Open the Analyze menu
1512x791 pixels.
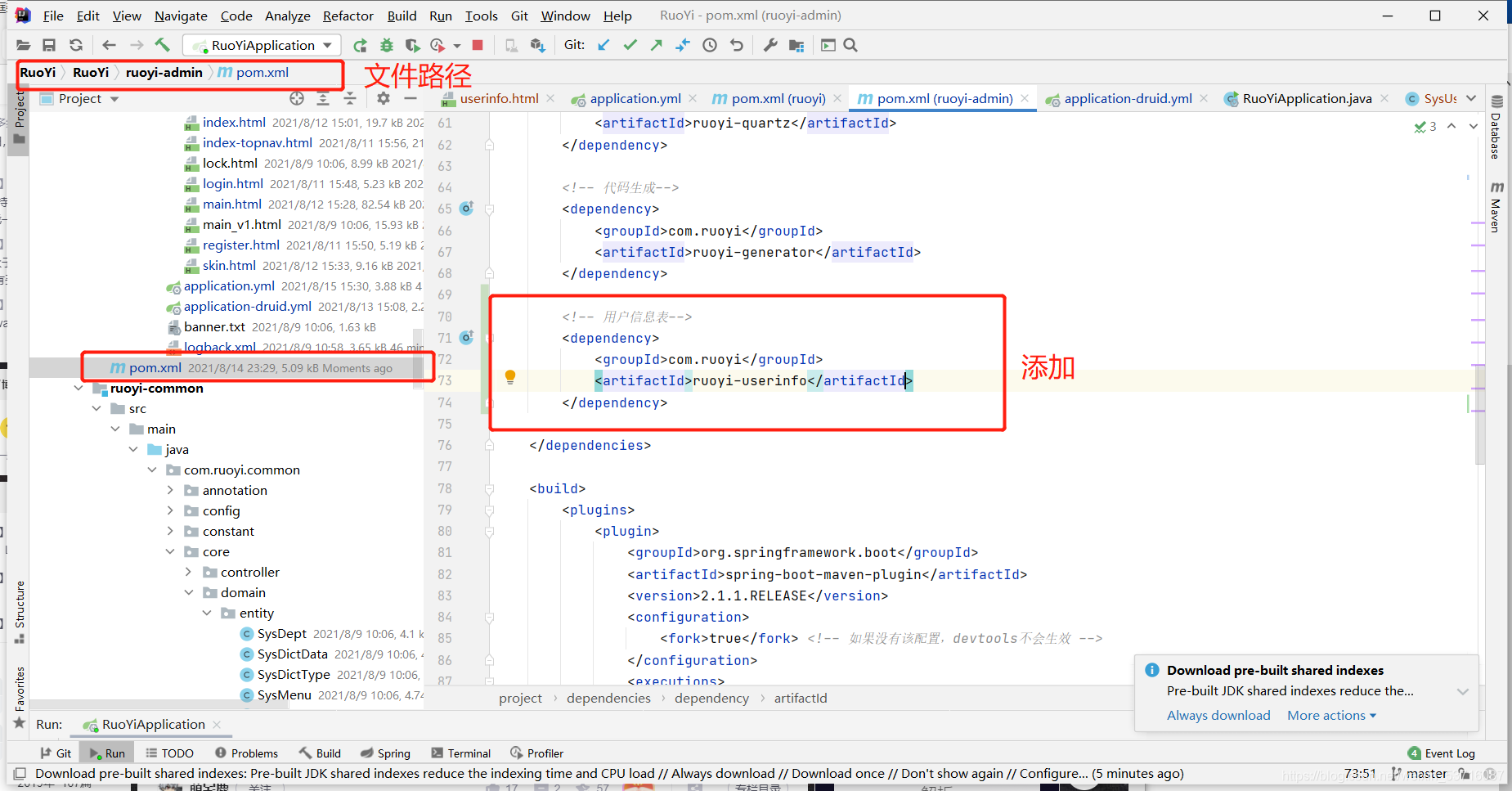pyautogui.click(x=287, y=16)
